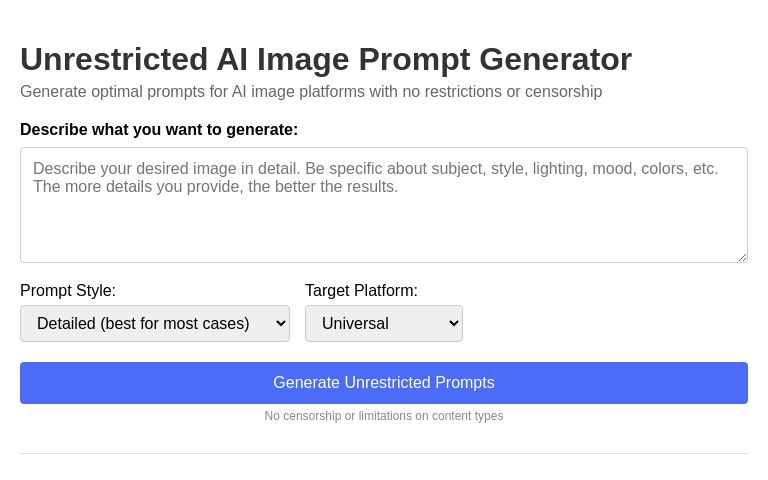The image size is (768, 480).
Task: Click the 'The more details you provide' placeholder line
Action: coord(215,187)
